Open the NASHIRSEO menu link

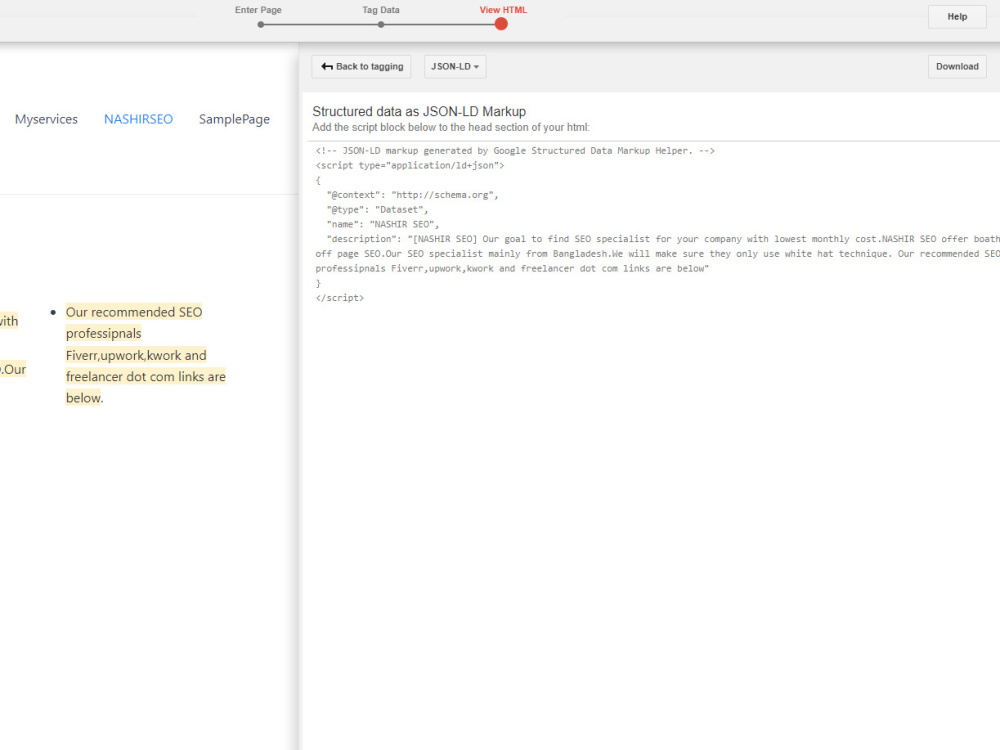(138, 119)
